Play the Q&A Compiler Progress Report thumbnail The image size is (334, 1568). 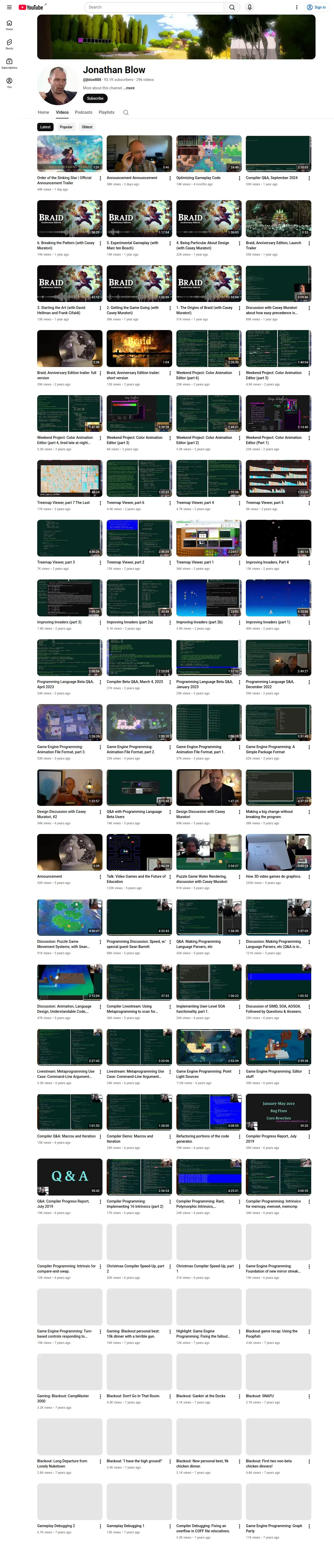[x=69, y=1177]
